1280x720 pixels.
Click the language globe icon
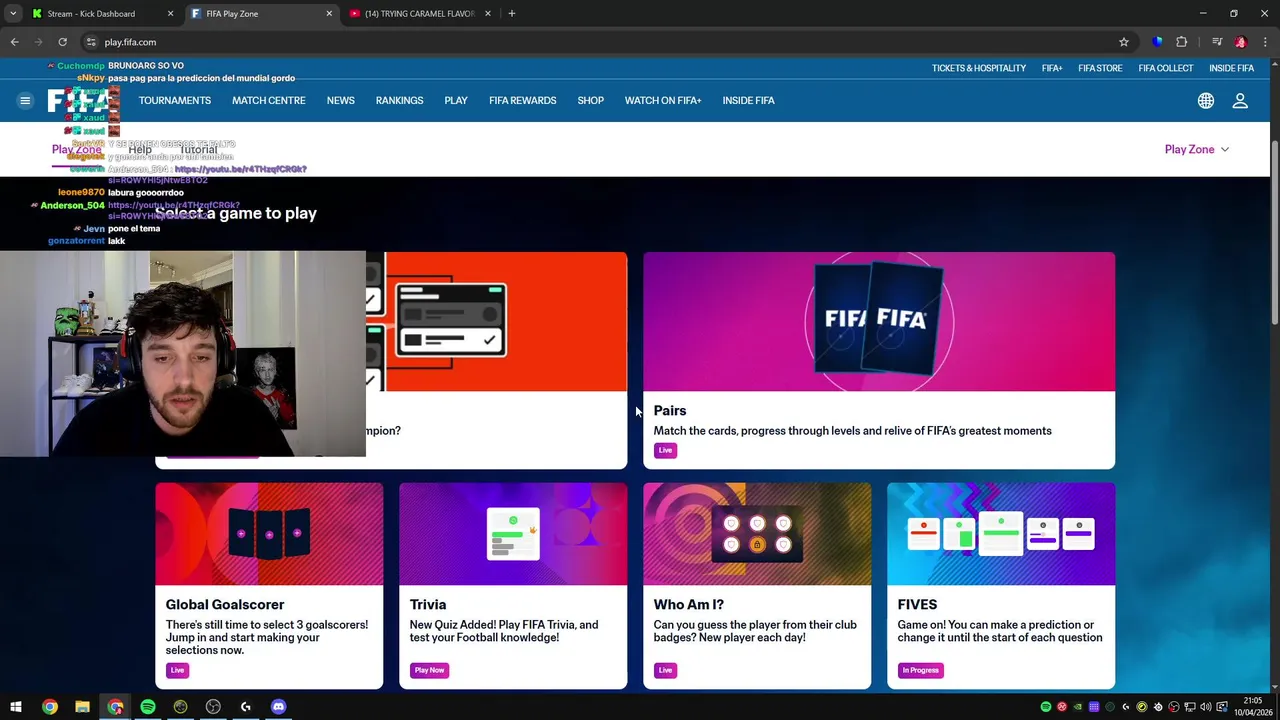(1206, 101)
